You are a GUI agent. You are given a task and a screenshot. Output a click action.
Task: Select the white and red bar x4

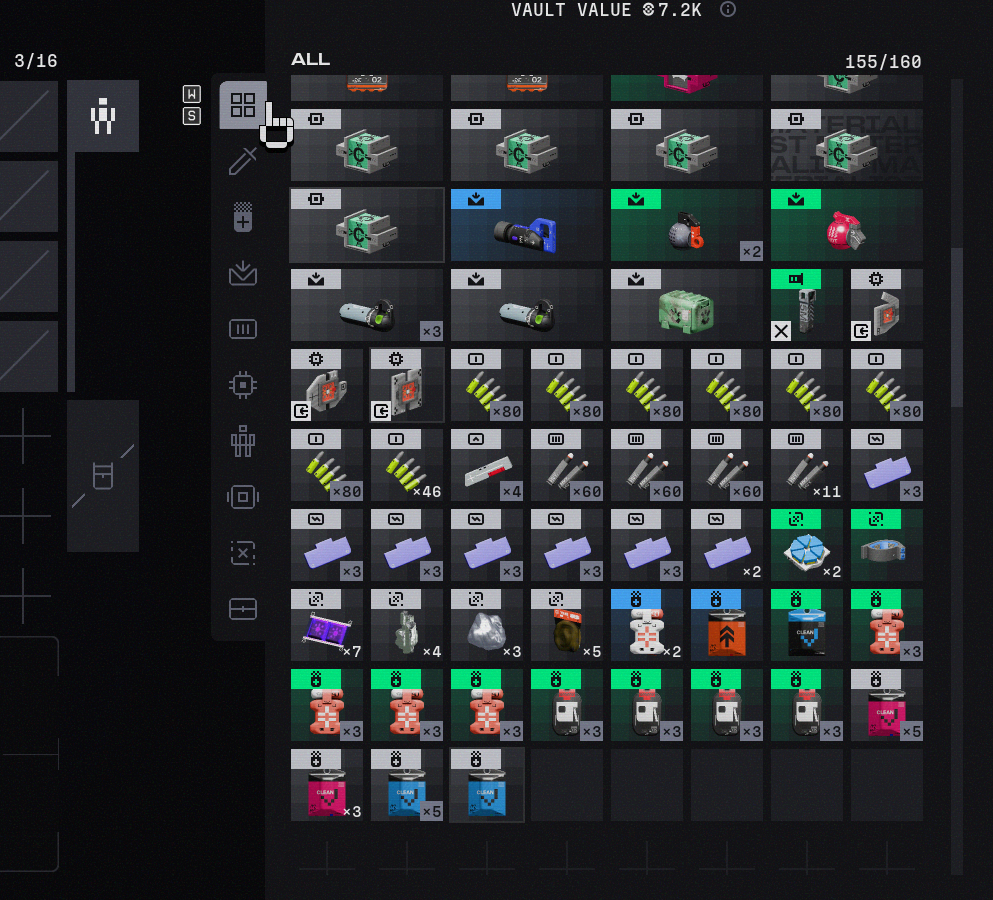point(486,466)
